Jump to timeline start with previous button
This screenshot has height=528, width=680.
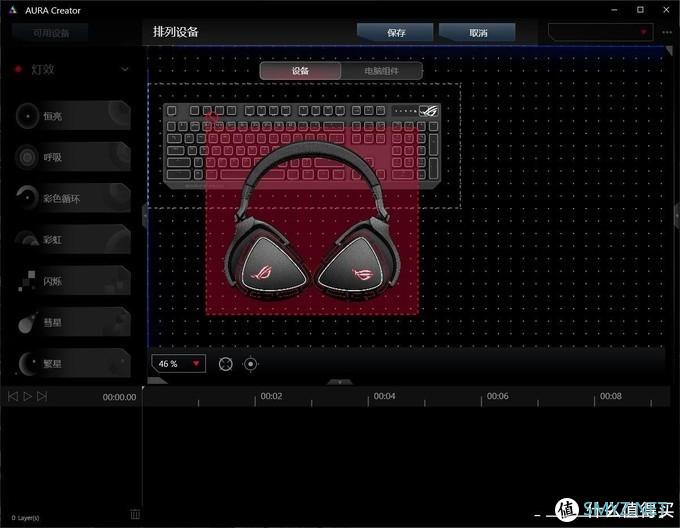13,396
